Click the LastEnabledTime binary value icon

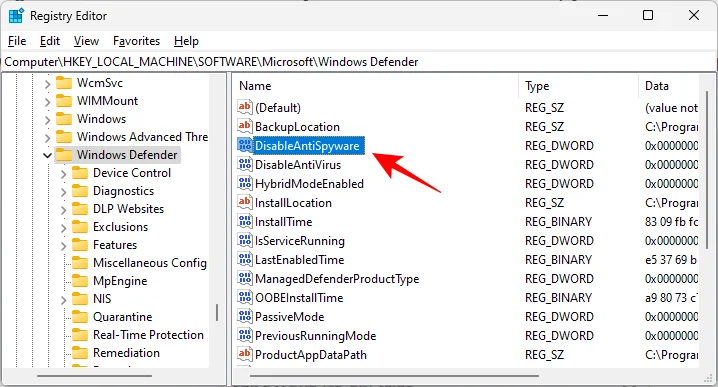pyautogui.click(x=245, y=260)
